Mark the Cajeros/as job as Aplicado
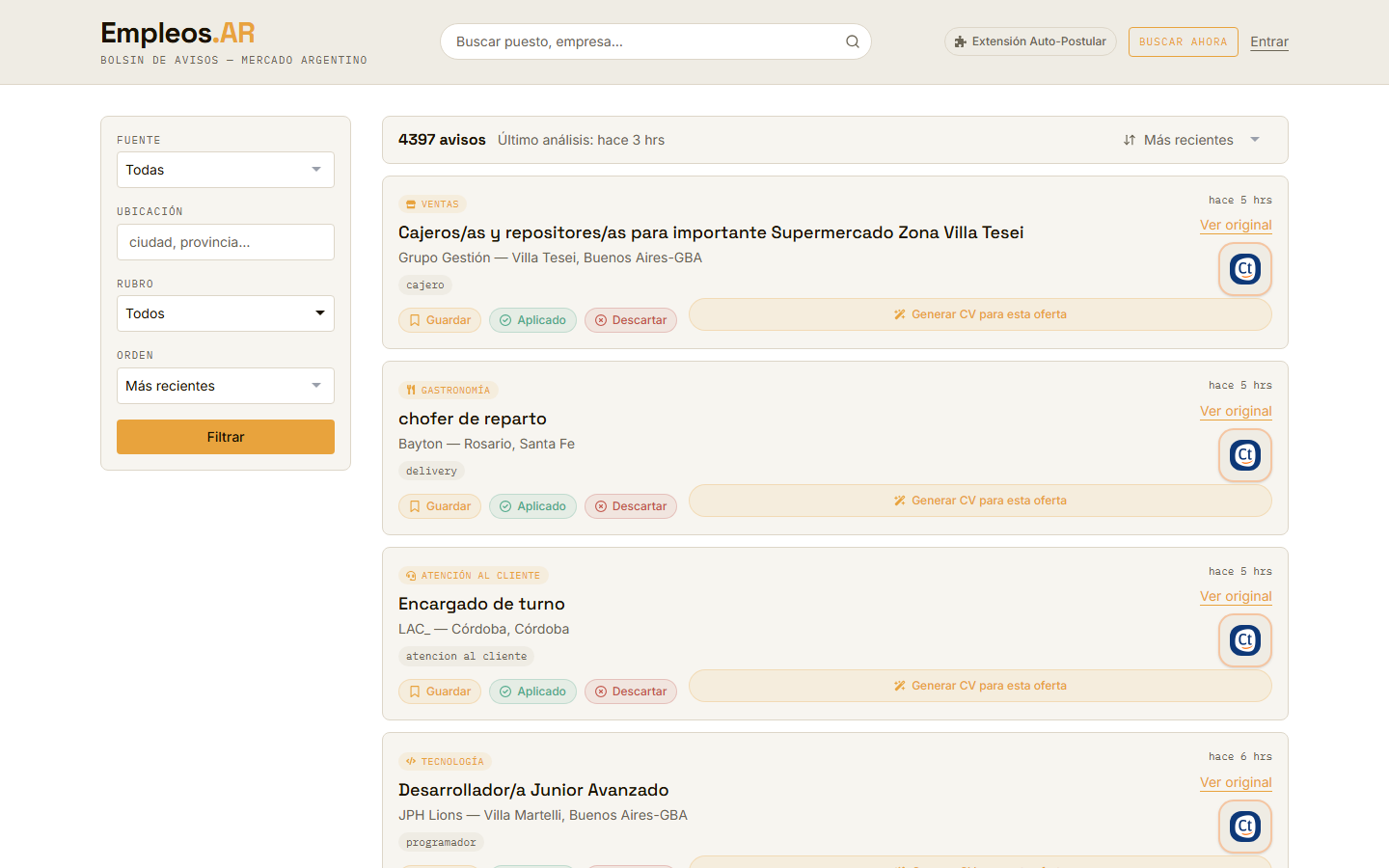The height and width of the screenshot is (868, 1389). tap(532, 320)
